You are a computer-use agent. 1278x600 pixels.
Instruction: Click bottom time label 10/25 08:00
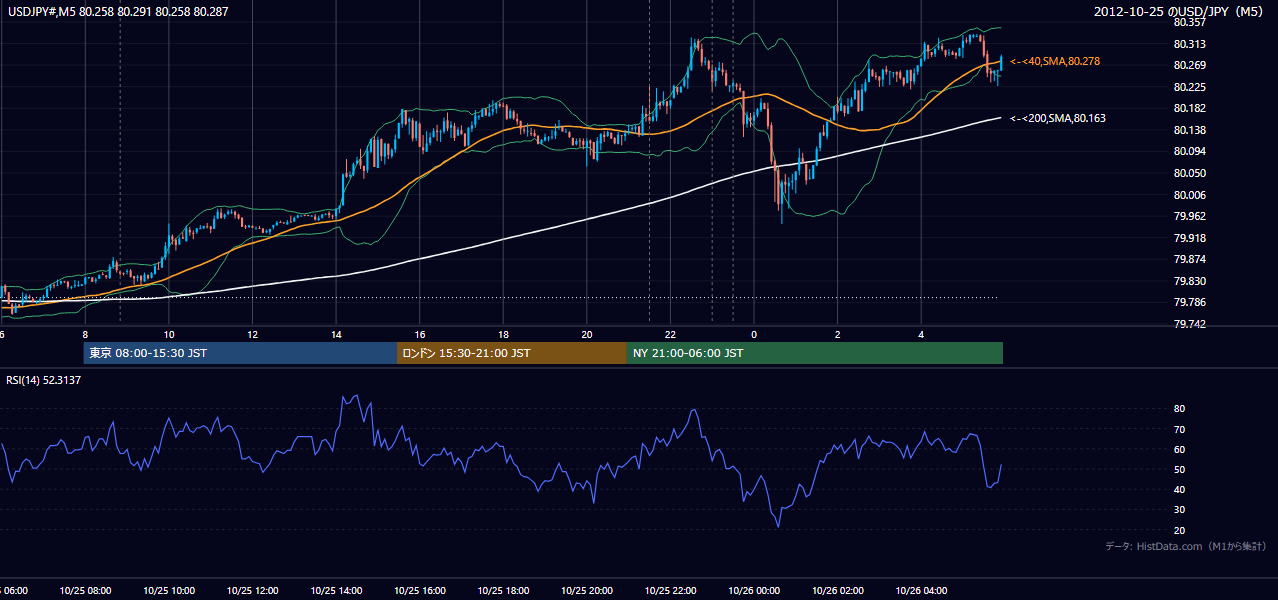click(84, 590)
